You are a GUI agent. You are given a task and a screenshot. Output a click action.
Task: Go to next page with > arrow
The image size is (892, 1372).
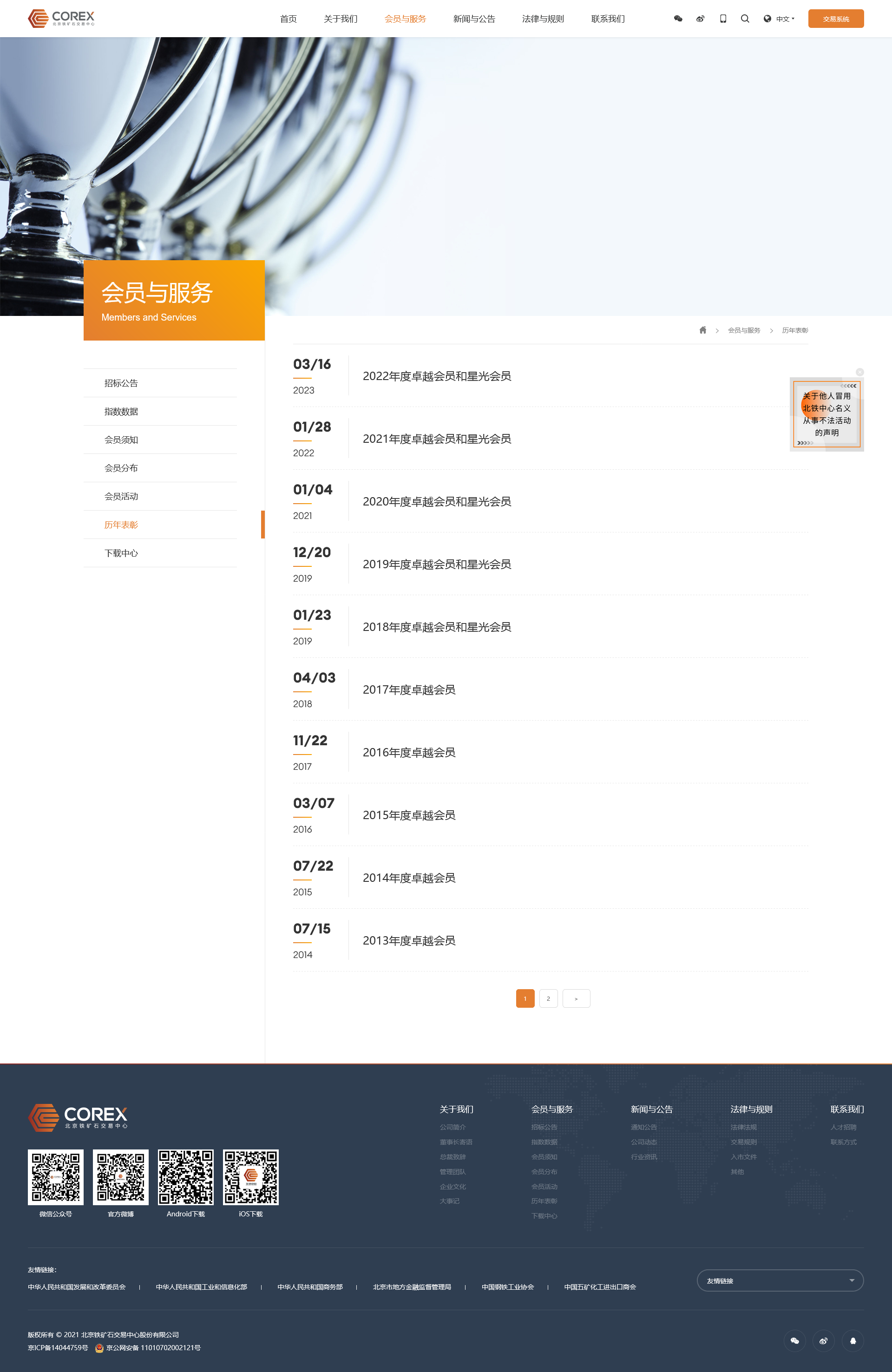click(576, 998)
